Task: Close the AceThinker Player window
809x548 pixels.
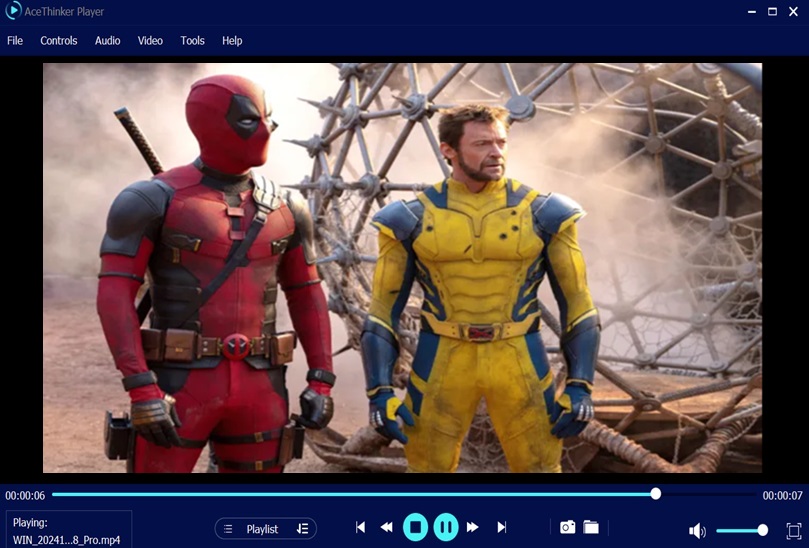Action: 794,11
